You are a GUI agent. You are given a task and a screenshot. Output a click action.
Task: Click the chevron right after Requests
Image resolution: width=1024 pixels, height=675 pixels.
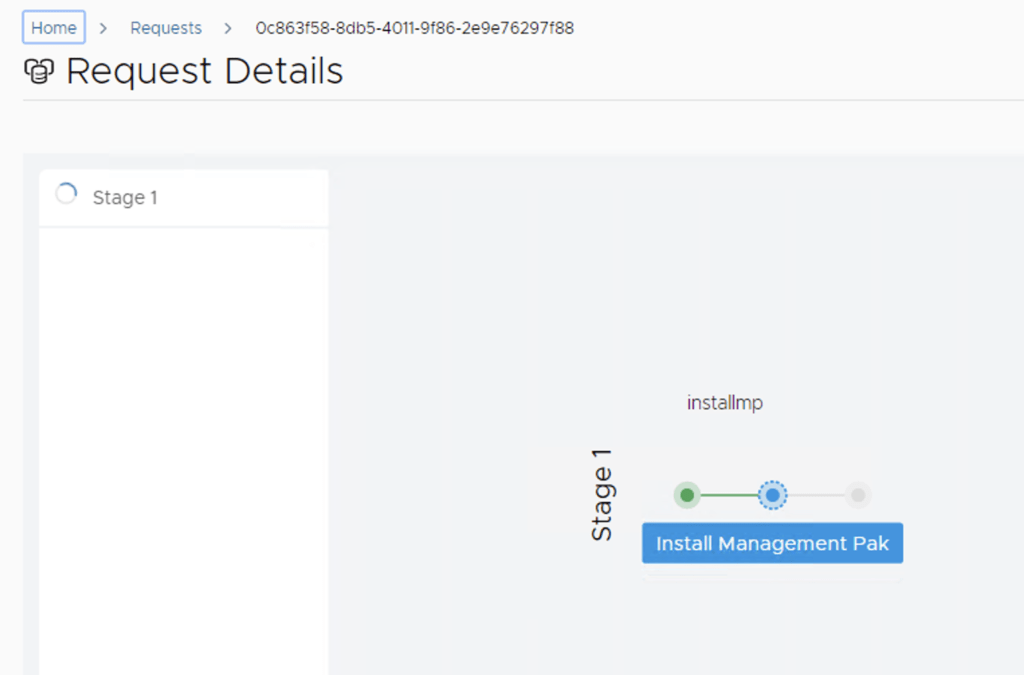click(x=229, y=28)
